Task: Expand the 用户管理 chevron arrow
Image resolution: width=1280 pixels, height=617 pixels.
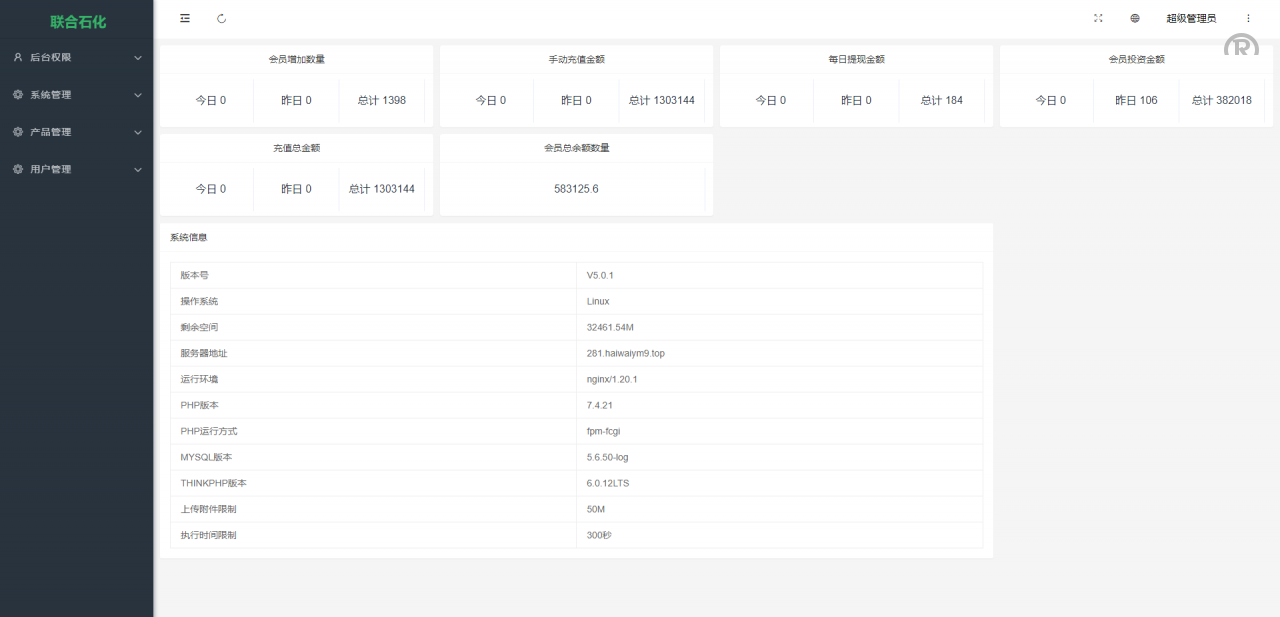Action: coord(138,170)
